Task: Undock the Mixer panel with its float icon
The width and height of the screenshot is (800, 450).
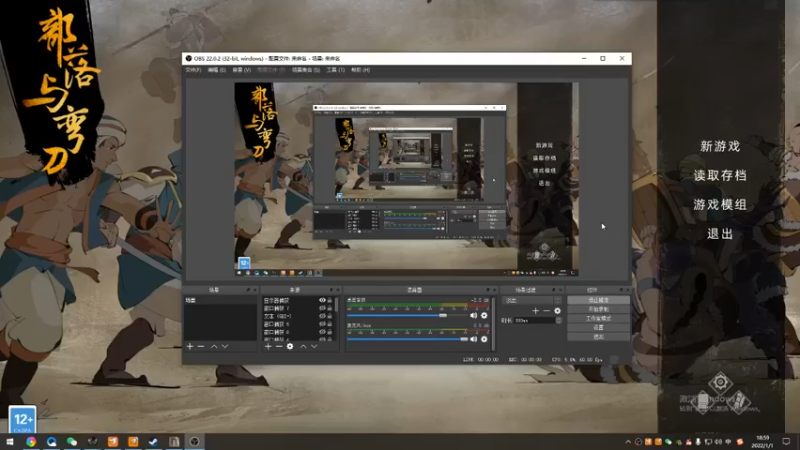Action: (x=488, y=290)
